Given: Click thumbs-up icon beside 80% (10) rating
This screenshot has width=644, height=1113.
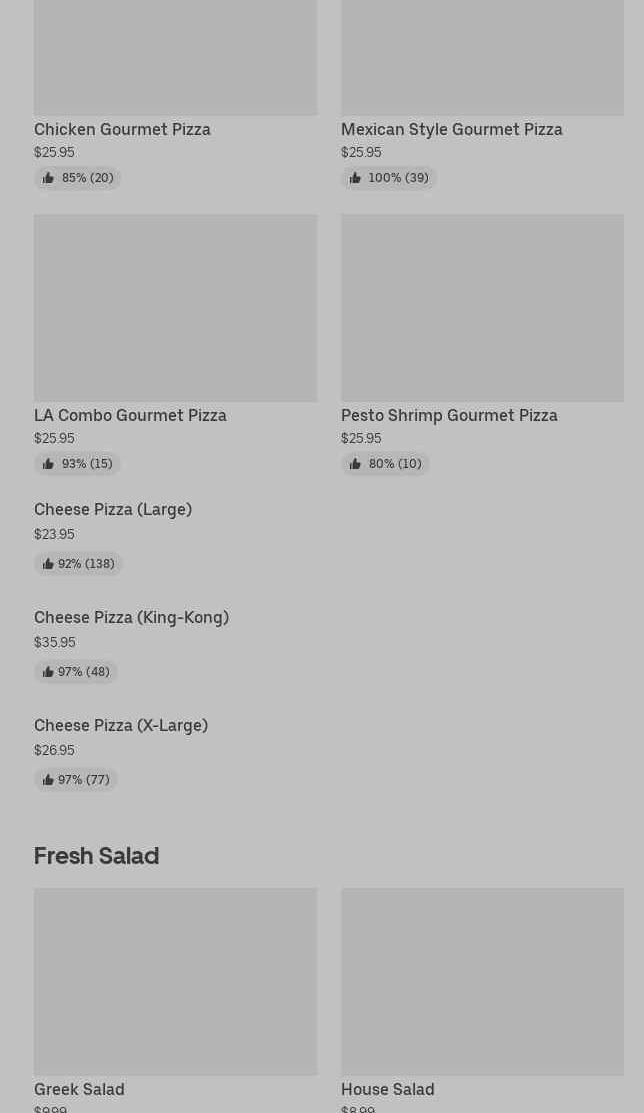Looking at the screenshot, I should tap(355, 464).
